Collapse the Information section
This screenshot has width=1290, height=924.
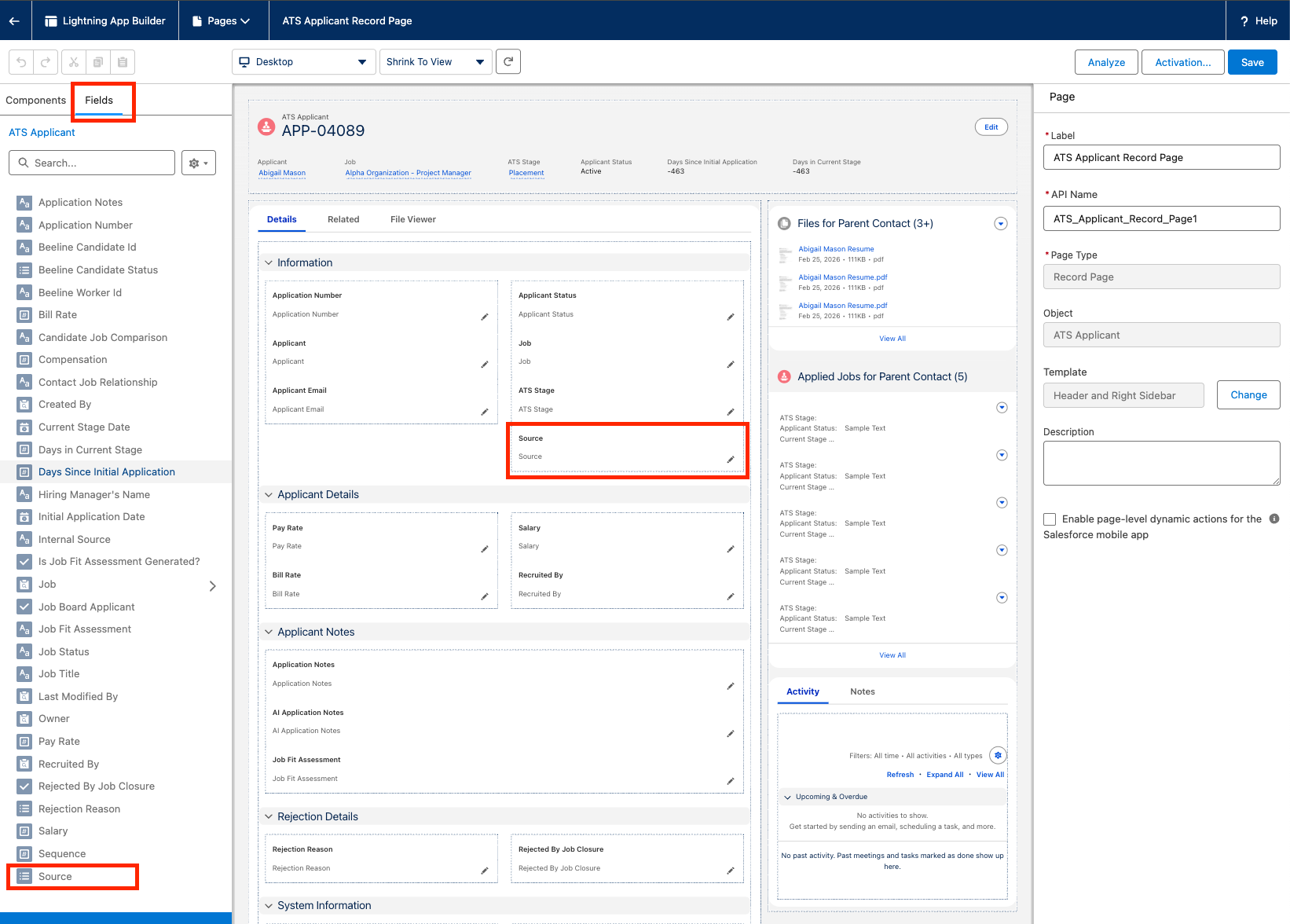pos(269,262)
